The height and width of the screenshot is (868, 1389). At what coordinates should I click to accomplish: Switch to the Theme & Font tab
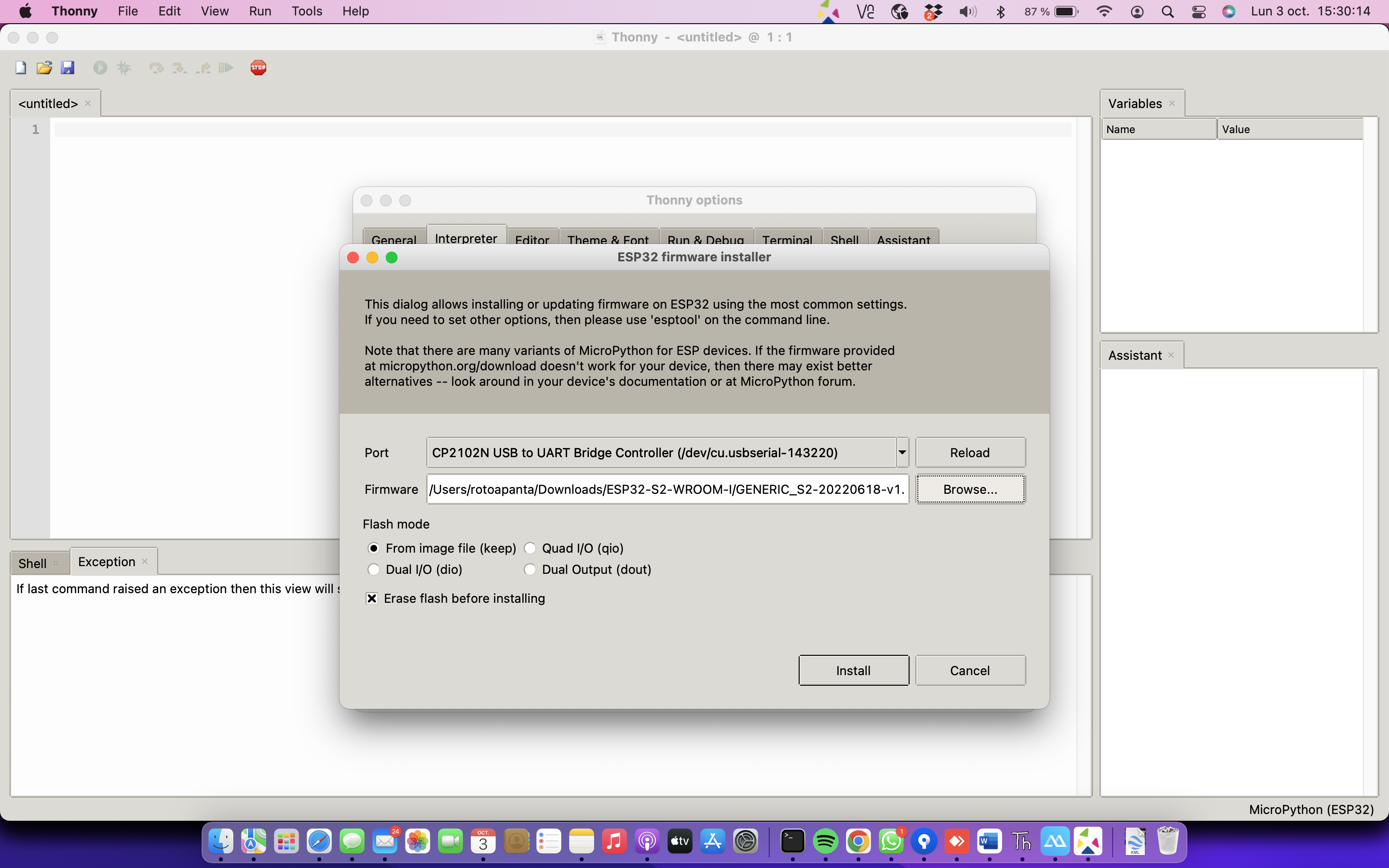tap(608, 239)
